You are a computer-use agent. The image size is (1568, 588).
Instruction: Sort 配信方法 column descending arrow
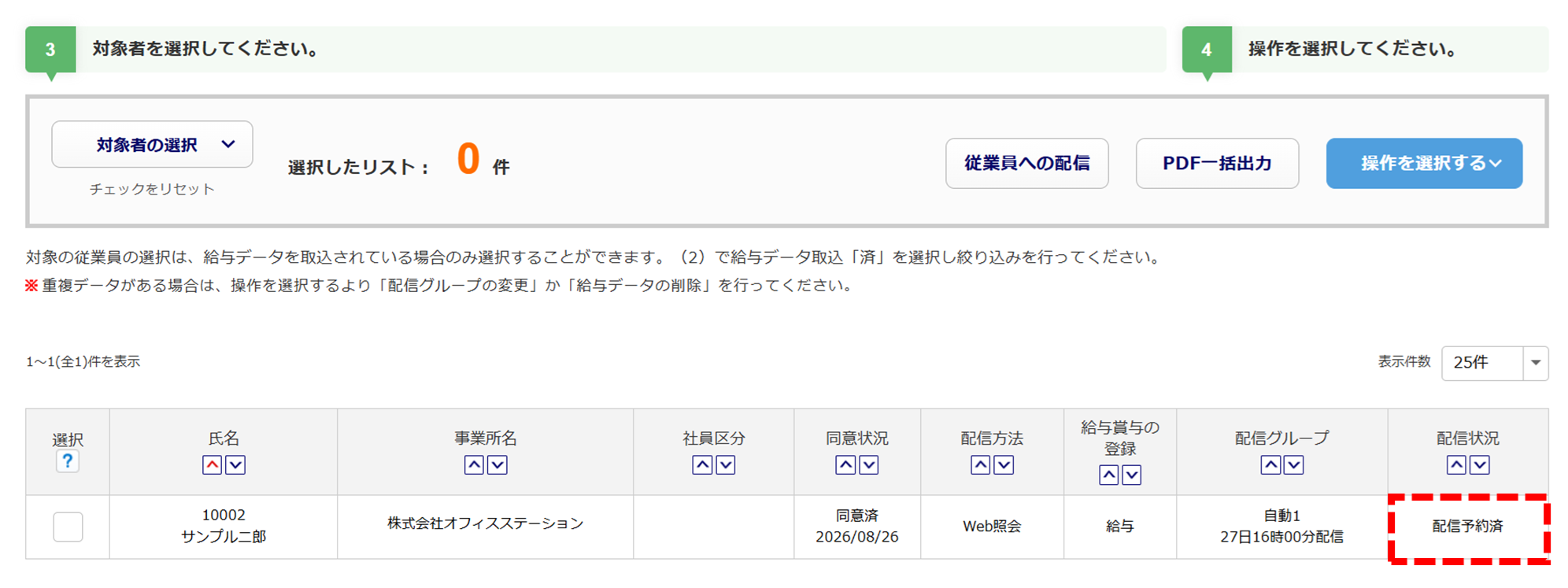coord(1004,465)
